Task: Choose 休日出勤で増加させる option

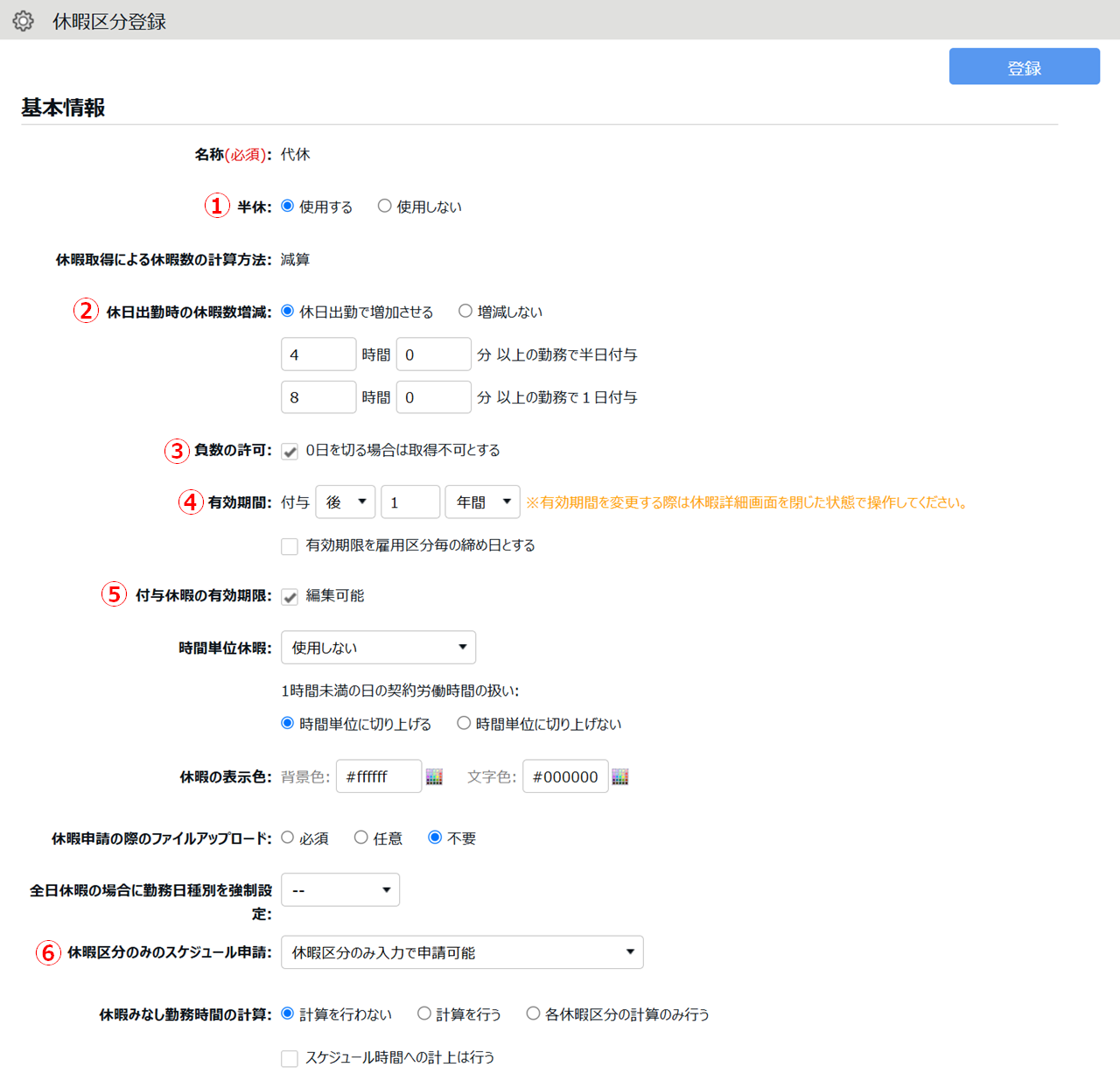Action: coord(287,311)
